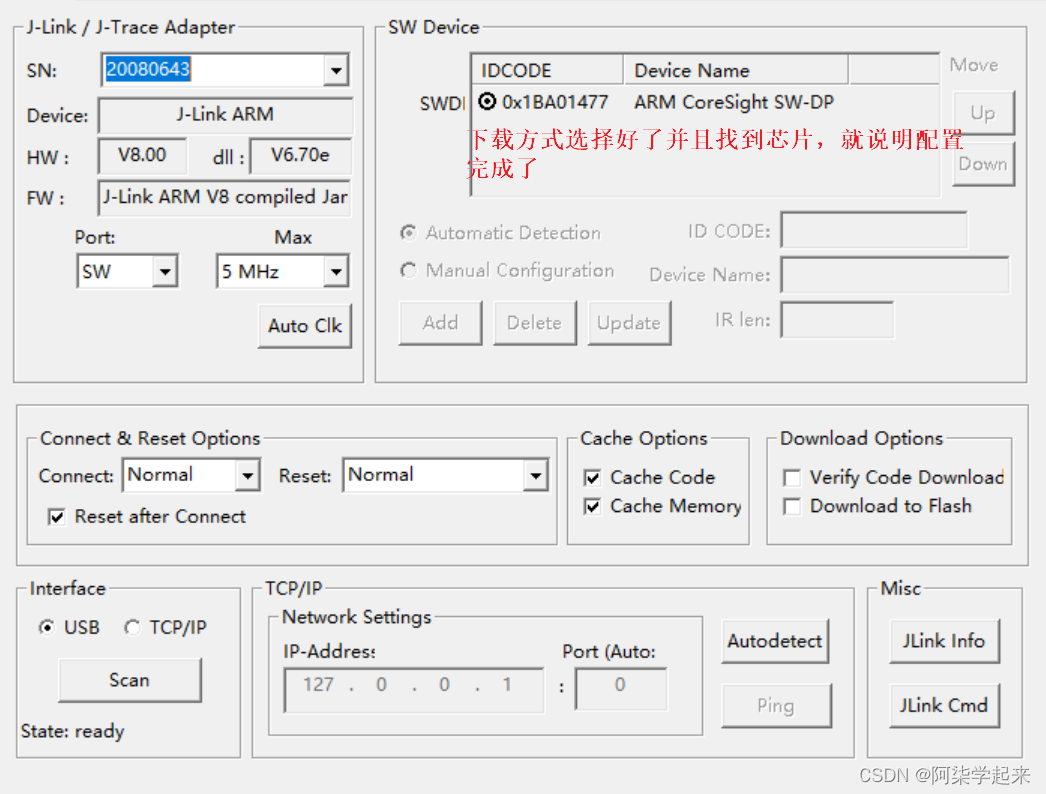Click the Add button under SW Device
Image resolution: width=1046 pixels, height=794 pixels.
point(440,322)
